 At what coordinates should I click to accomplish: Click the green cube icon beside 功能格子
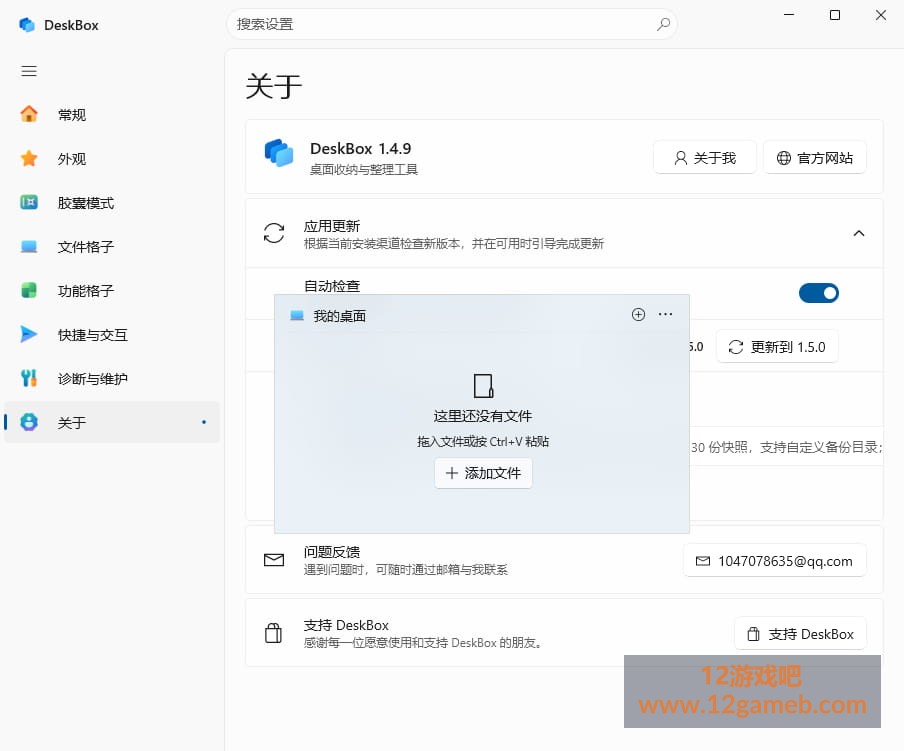29,290
